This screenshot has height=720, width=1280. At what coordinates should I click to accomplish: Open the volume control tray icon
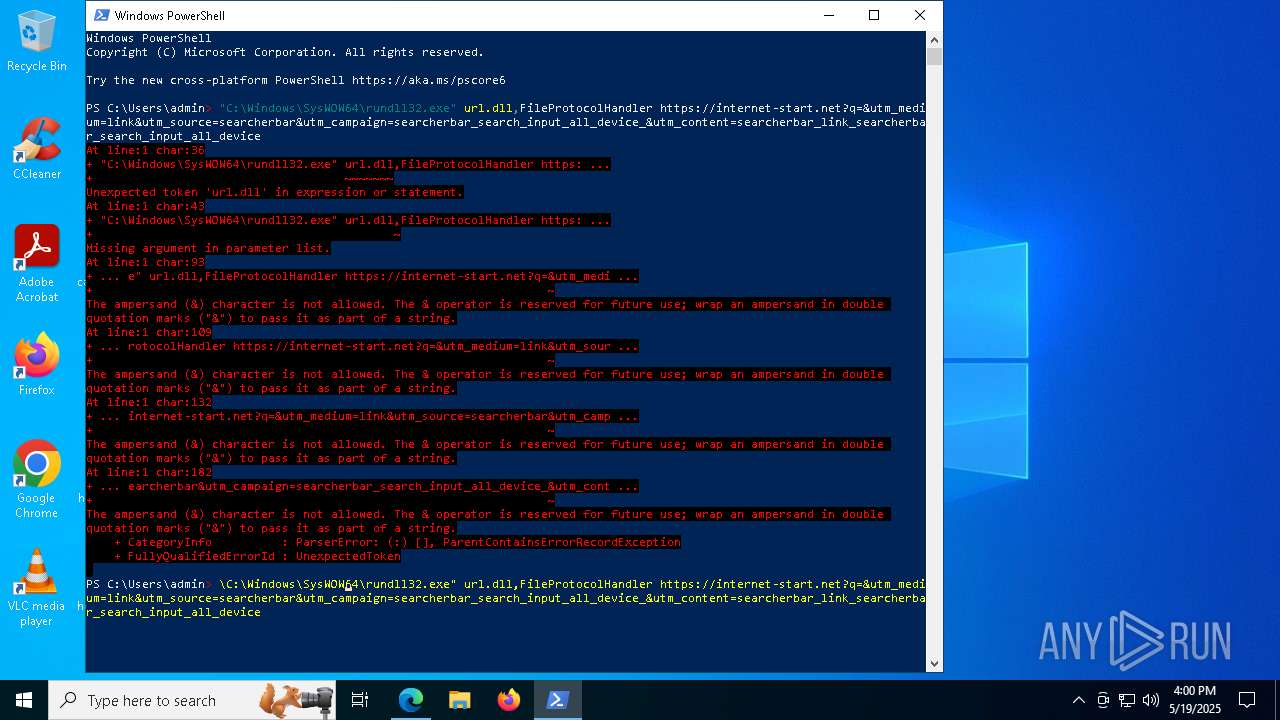pos(1151,700)
